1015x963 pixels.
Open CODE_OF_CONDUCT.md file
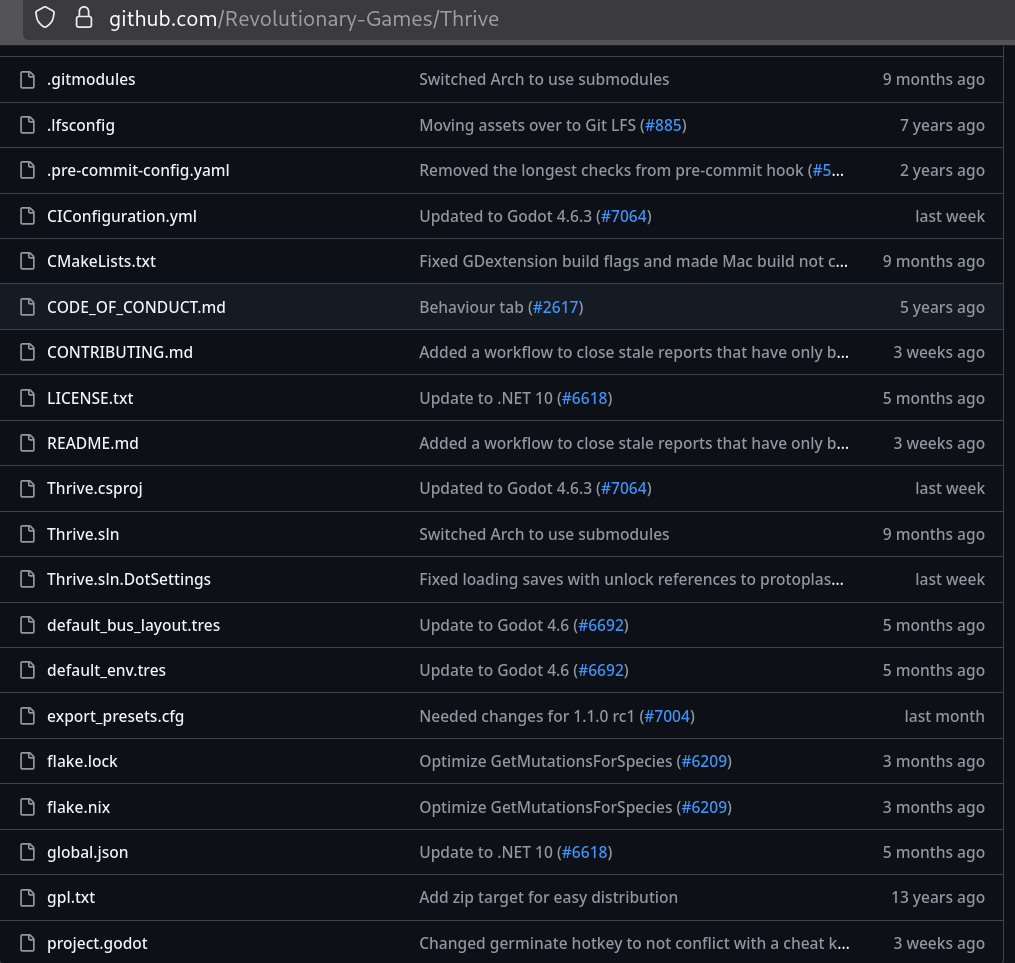[x=137, y=307]
